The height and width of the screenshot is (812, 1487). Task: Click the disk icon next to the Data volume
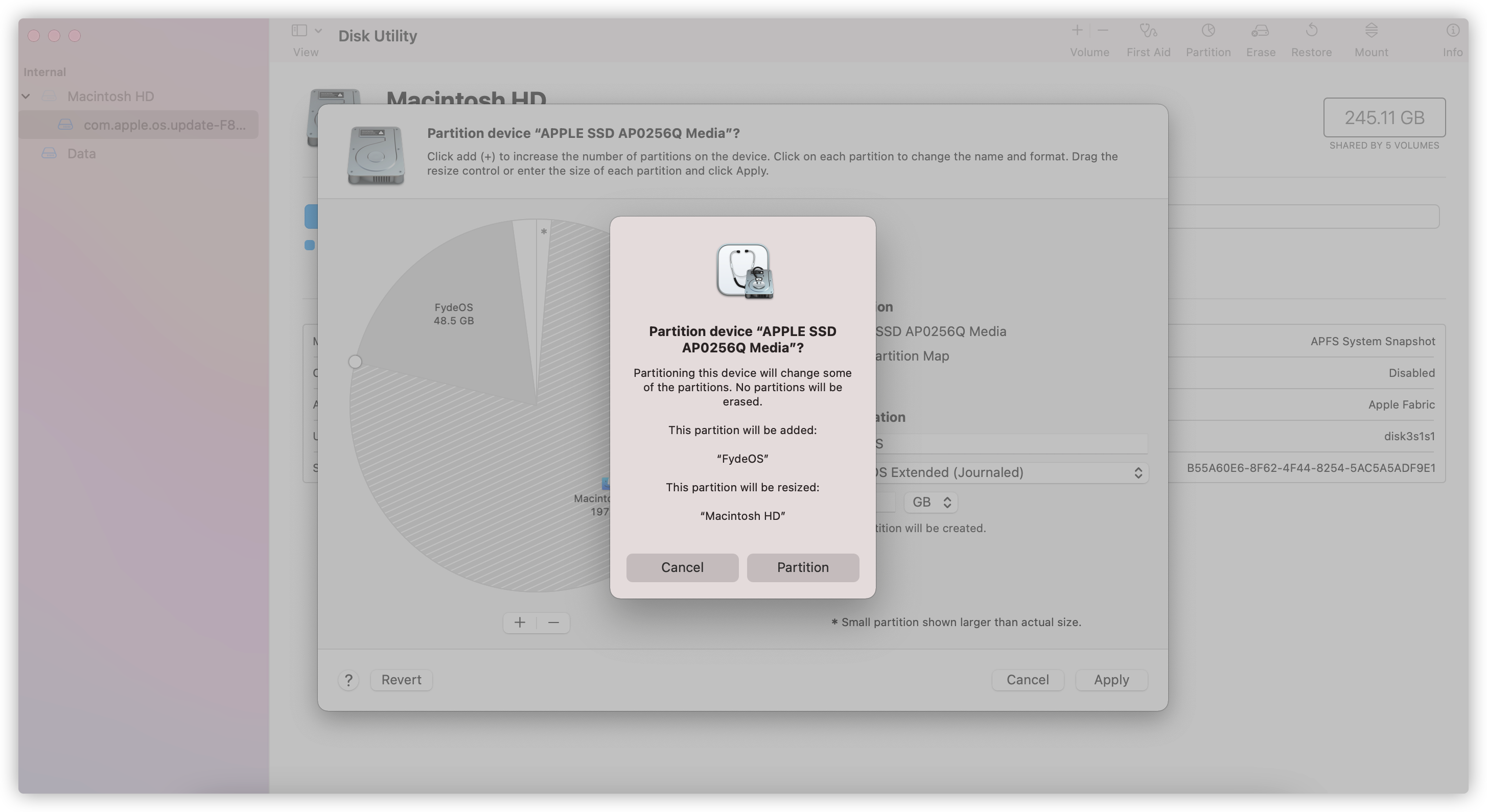click(49, 153)
